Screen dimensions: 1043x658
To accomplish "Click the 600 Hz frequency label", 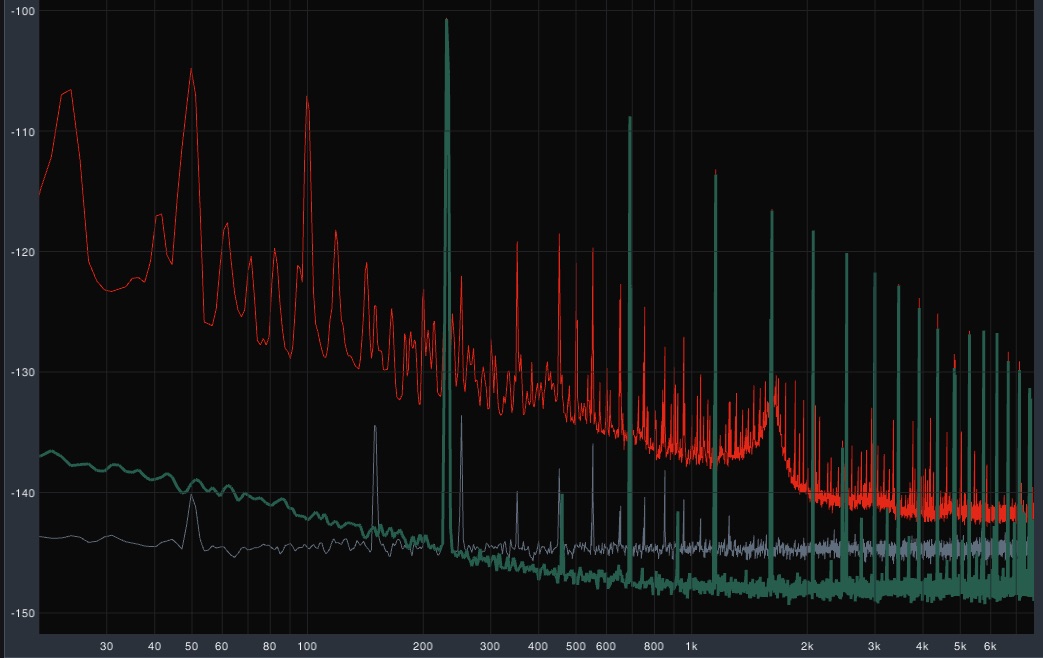I will coord(605,646).
